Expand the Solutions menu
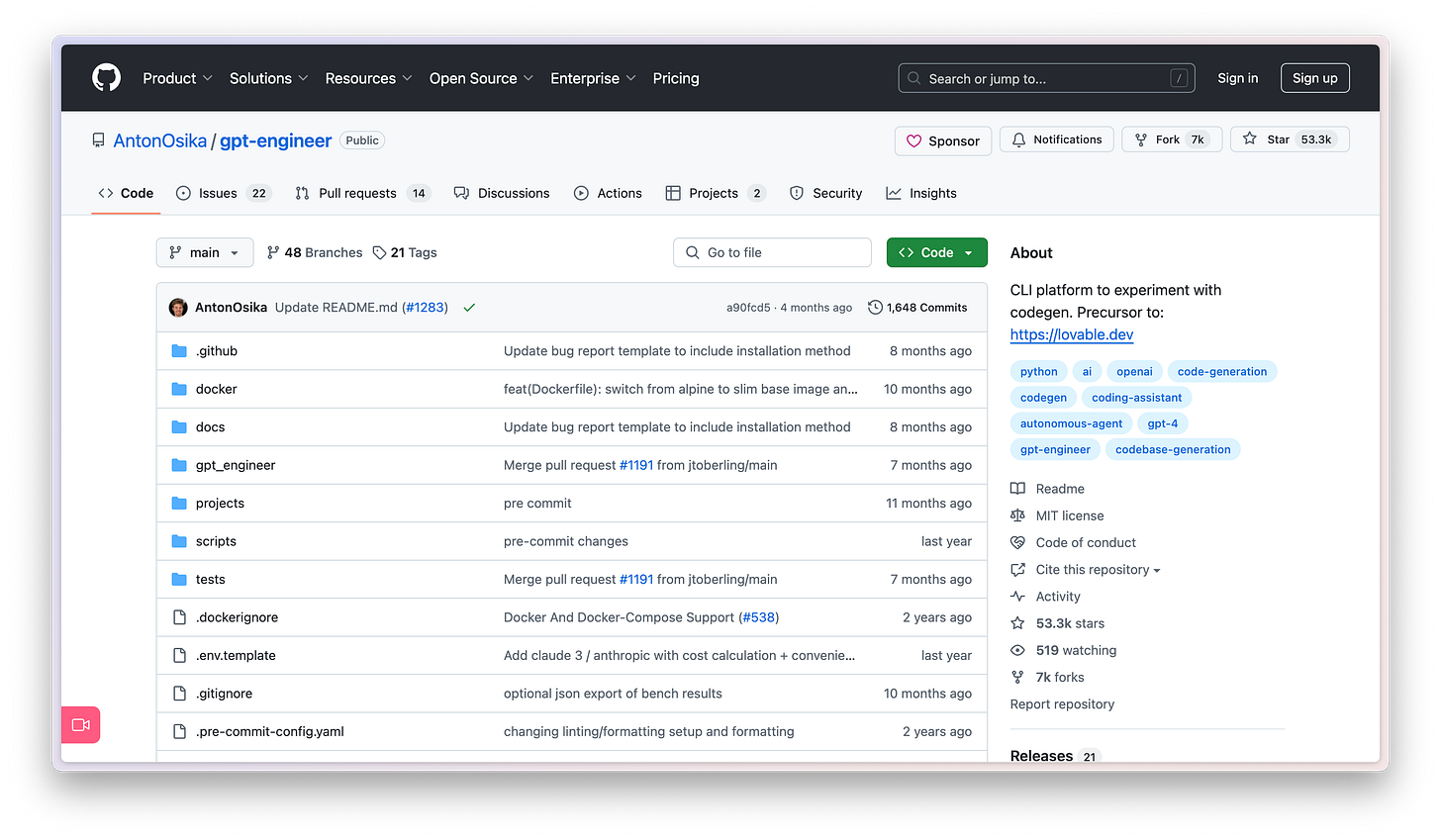Image resolution: width=1441 pixels, height=840 pixels. pyautogui.click(x=269, y=78)
